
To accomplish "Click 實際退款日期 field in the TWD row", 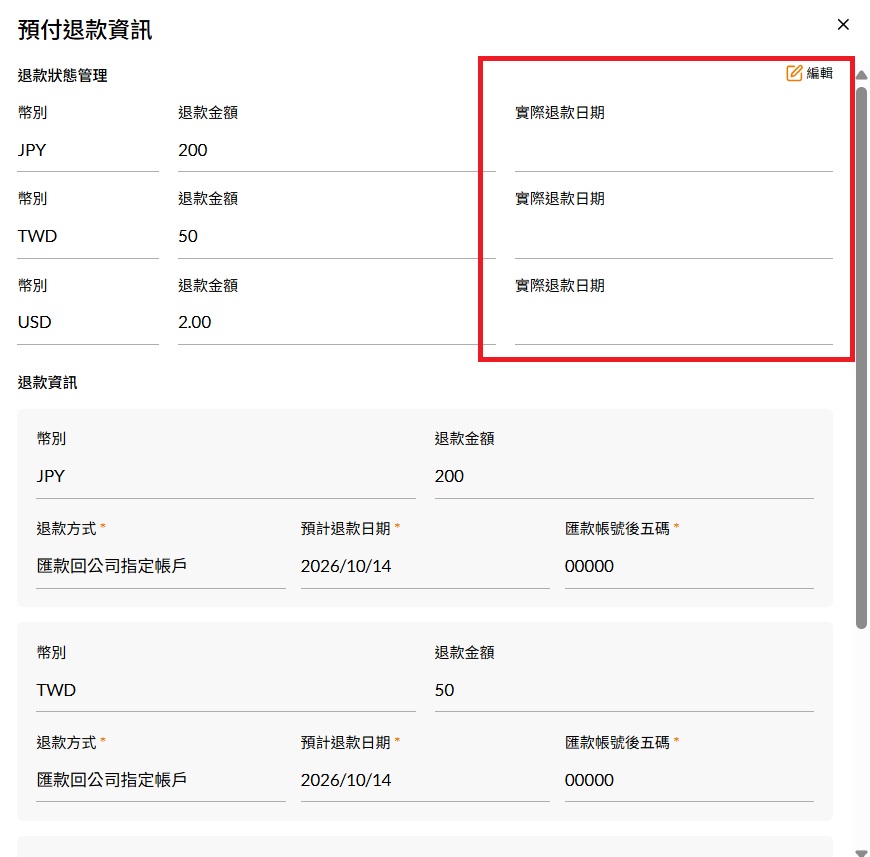I will click(674, 236).
